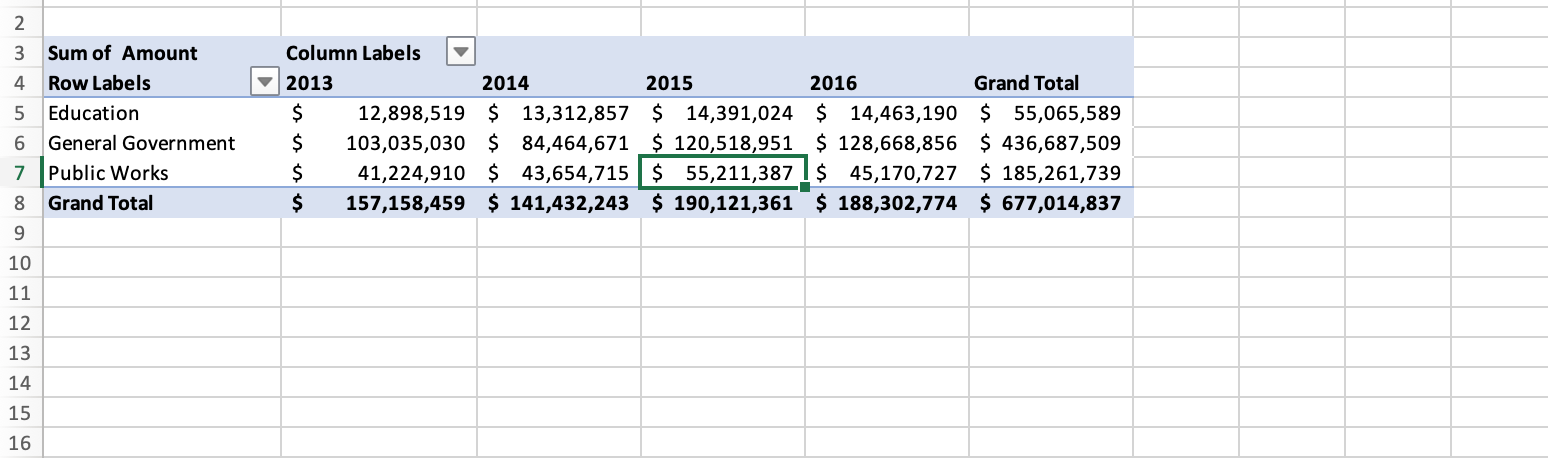
Task: Select row header 7
Action: coord(20,173)
